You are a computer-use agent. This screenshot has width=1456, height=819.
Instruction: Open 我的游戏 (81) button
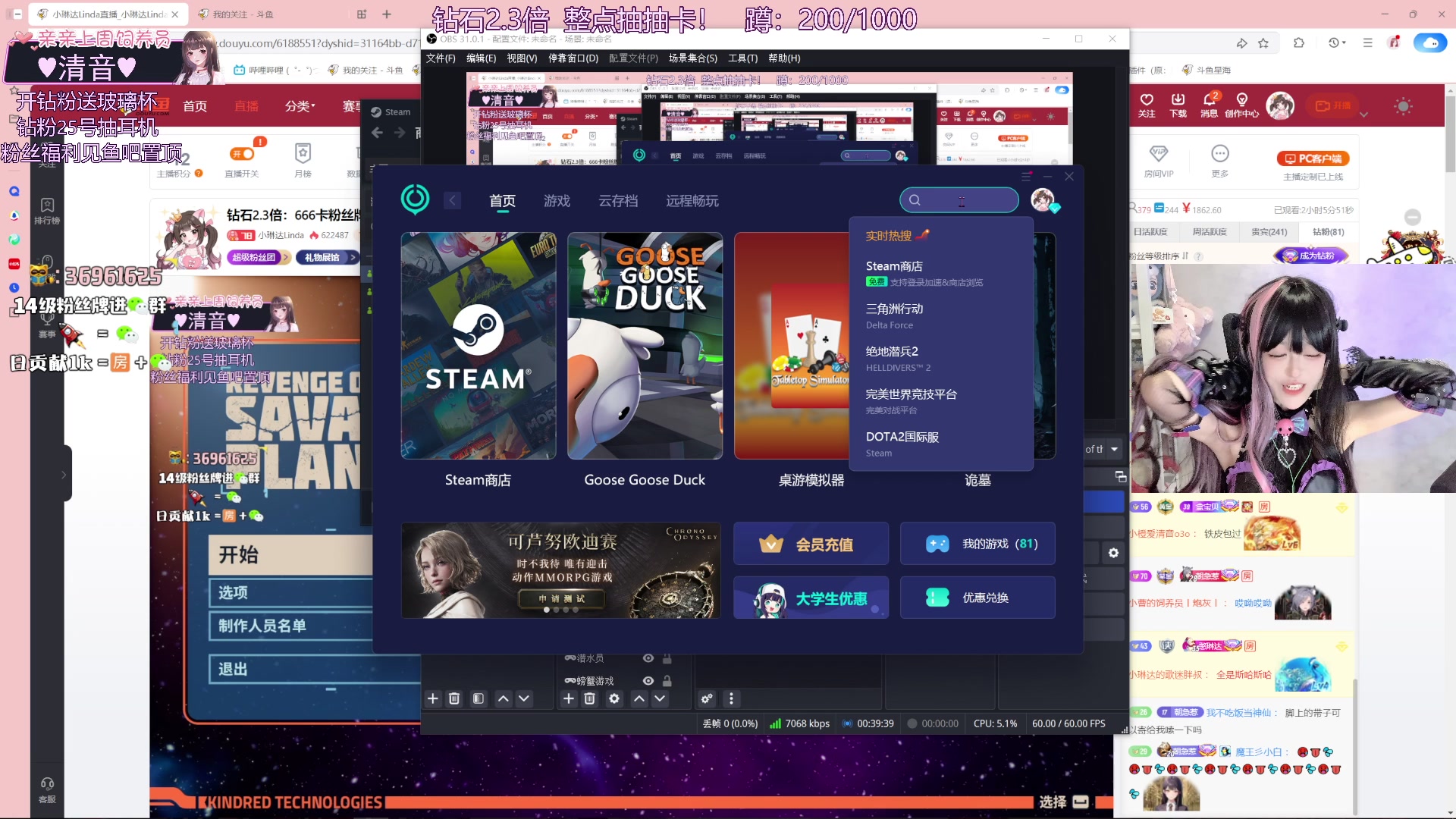(977, 544)
